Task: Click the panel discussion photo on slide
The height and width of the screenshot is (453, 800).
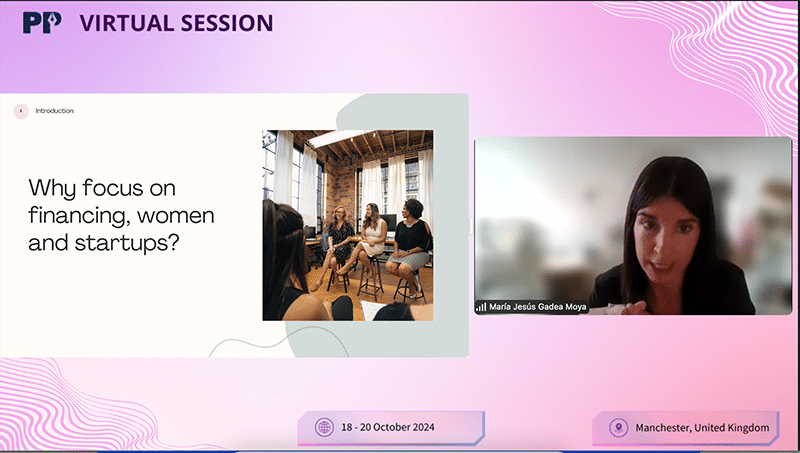Action: (347, 225)
